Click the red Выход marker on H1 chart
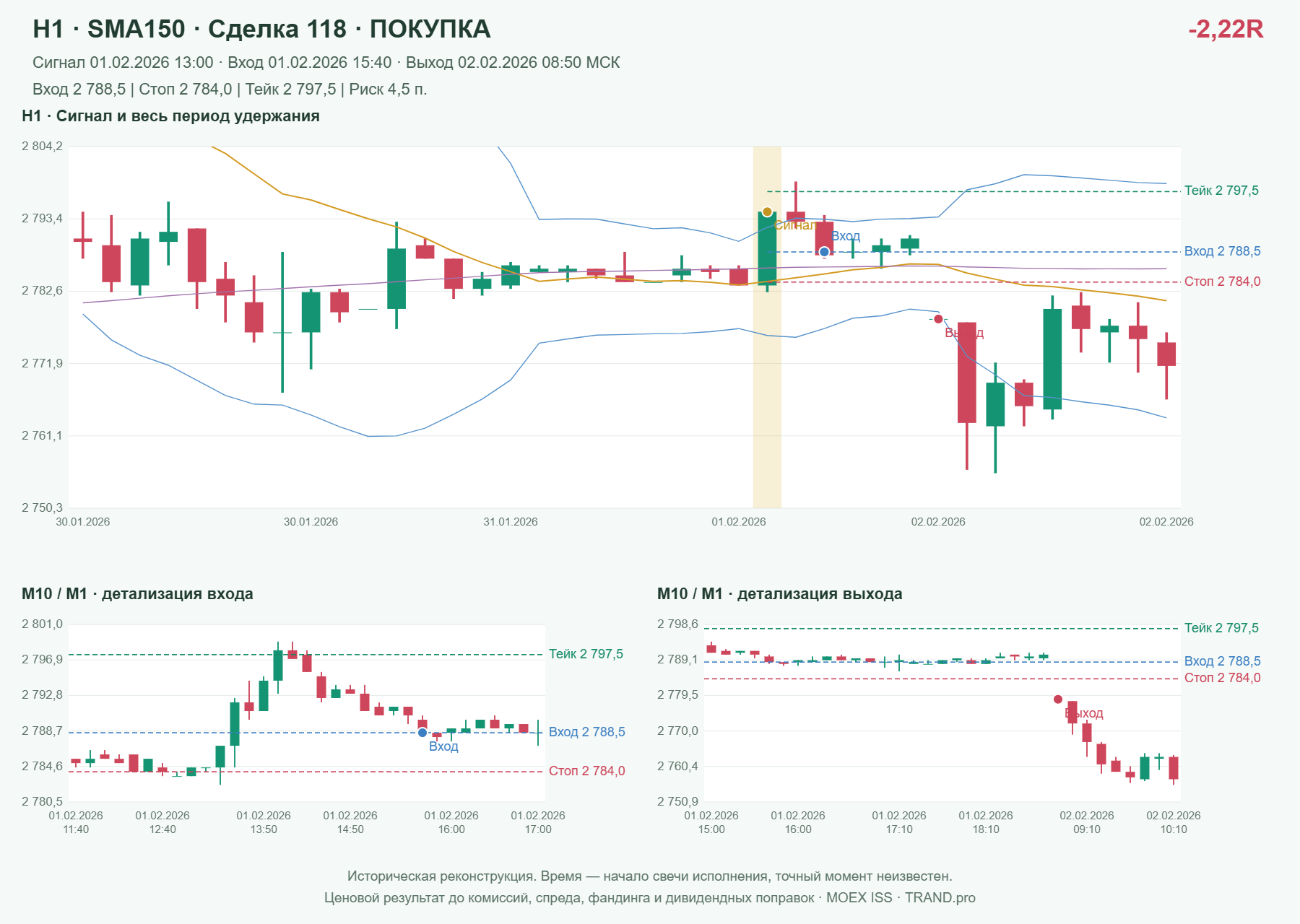The image size is (1300, 924). 938,319
